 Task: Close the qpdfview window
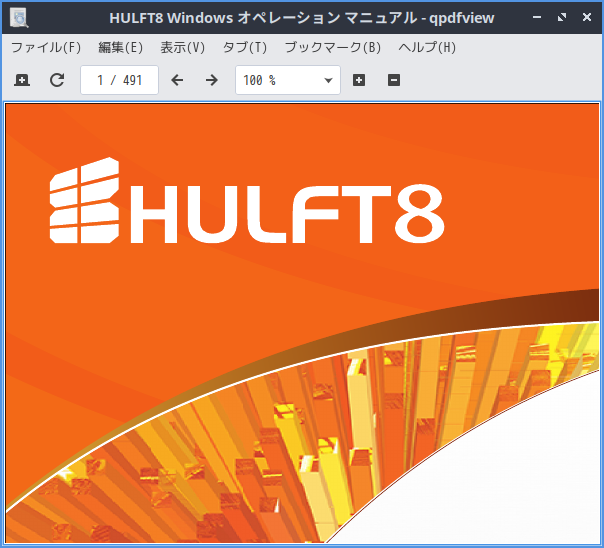587,17
